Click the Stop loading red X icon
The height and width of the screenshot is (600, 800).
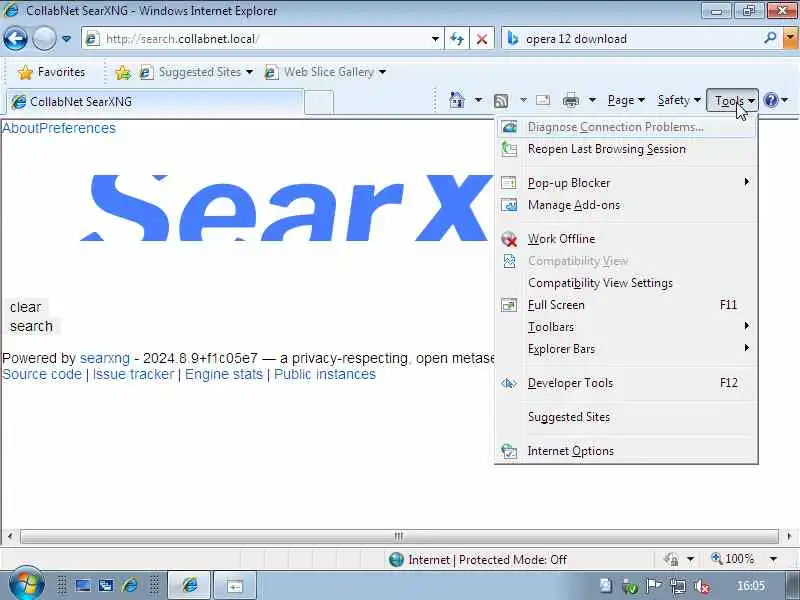tap(482, 39)
